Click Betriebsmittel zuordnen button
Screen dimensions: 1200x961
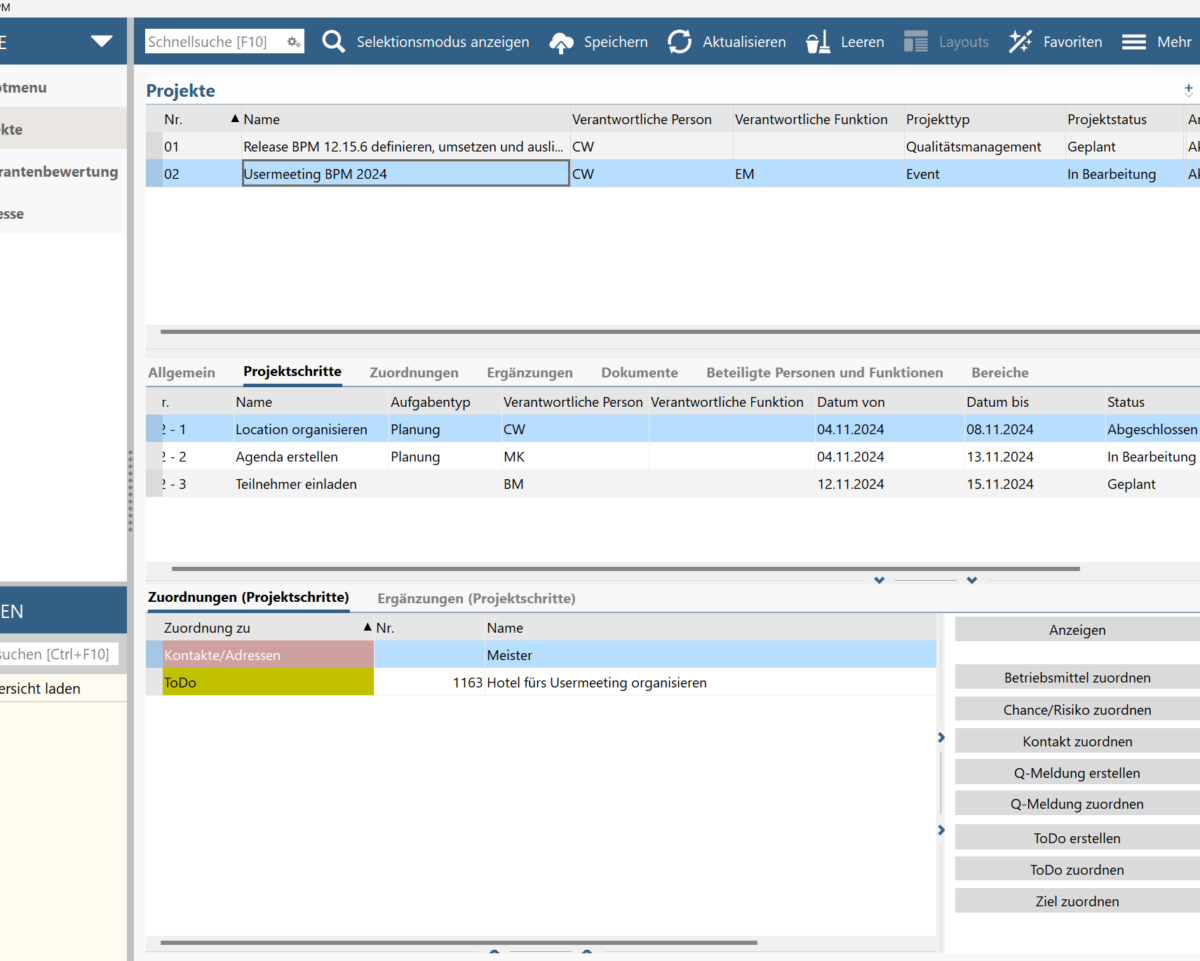click(x=1077, y=678)
